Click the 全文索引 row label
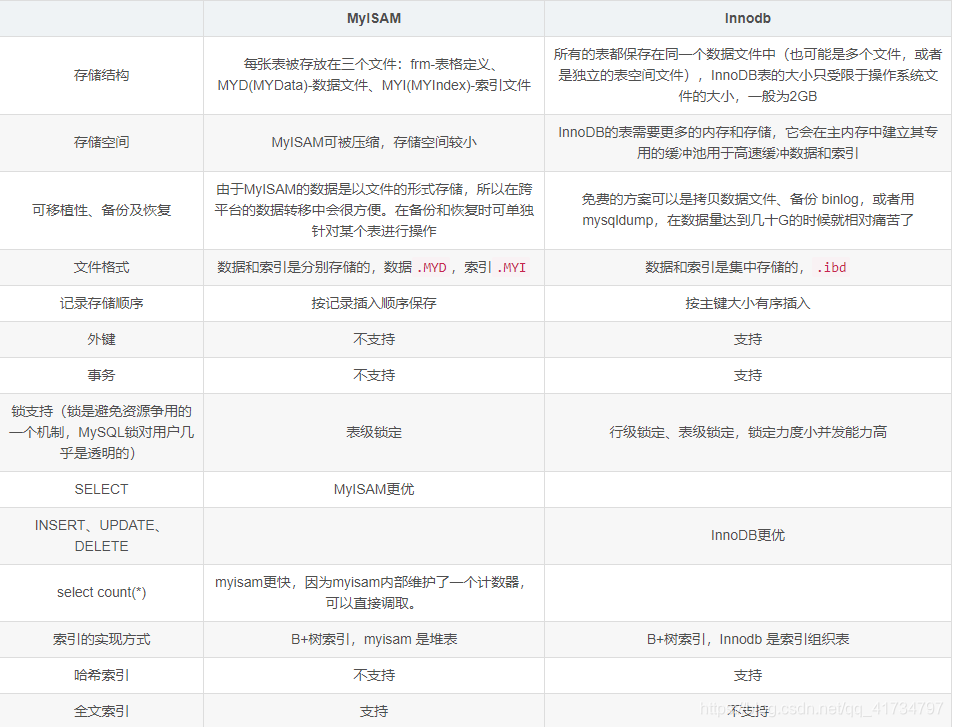Viewport: 953px width, 727px height. point(101,711)
